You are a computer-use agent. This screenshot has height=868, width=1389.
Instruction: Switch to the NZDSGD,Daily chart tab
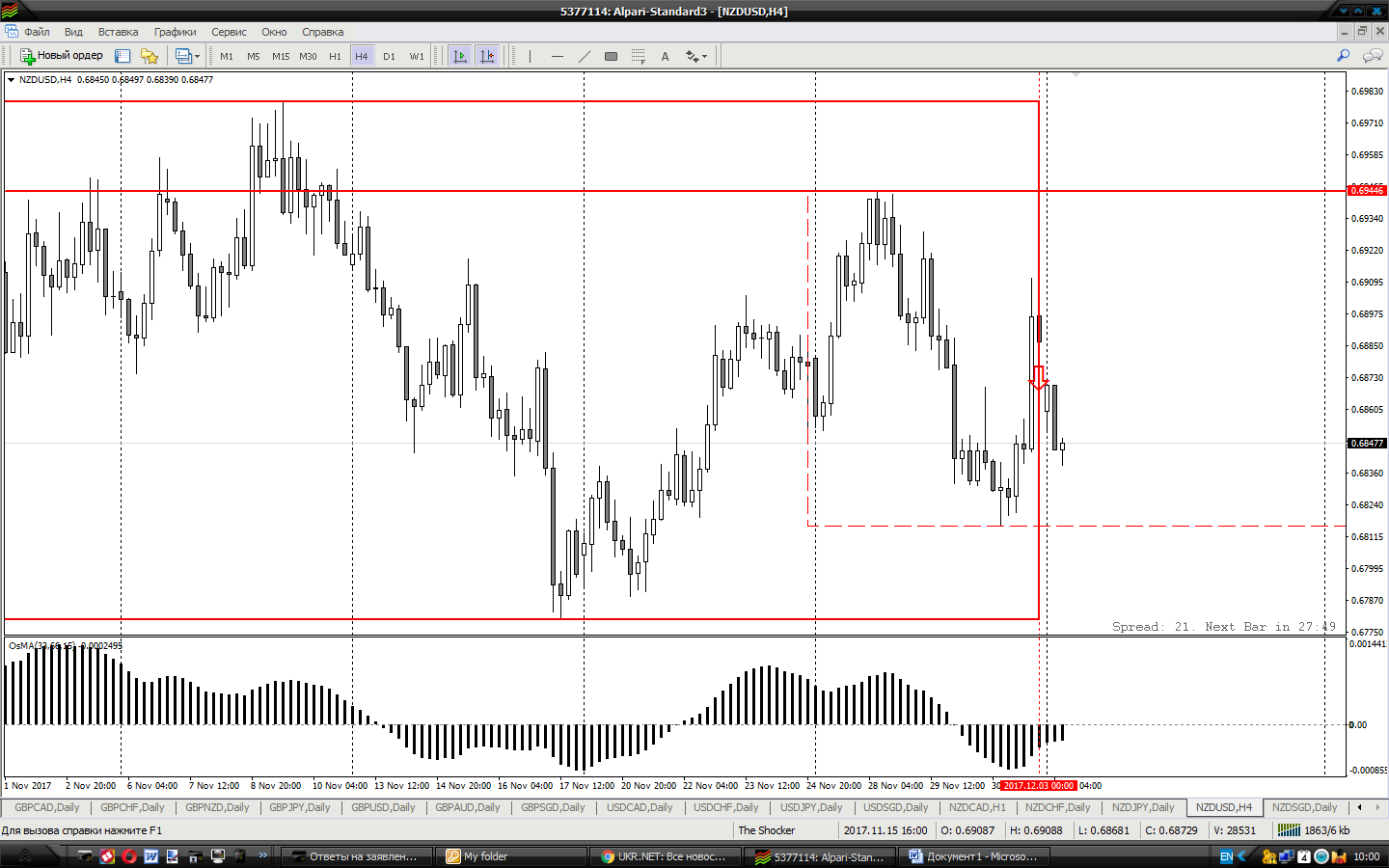1305,807
